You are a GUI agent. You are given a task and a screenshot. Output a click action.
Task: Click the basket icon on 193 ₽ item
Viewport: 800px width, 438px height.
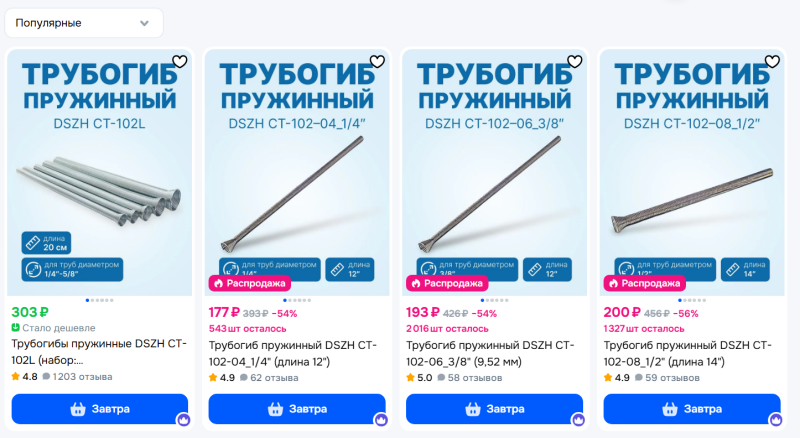tap(472, 409)
